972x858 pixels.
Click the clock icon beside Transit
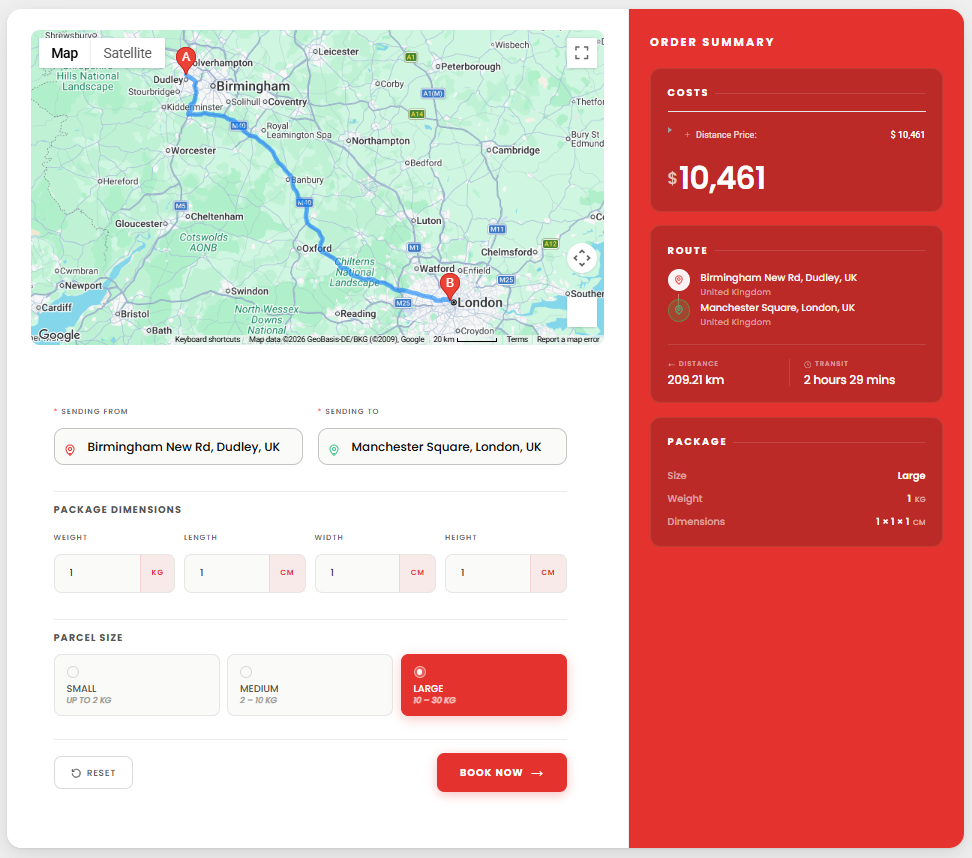click(x=807, y=364)
